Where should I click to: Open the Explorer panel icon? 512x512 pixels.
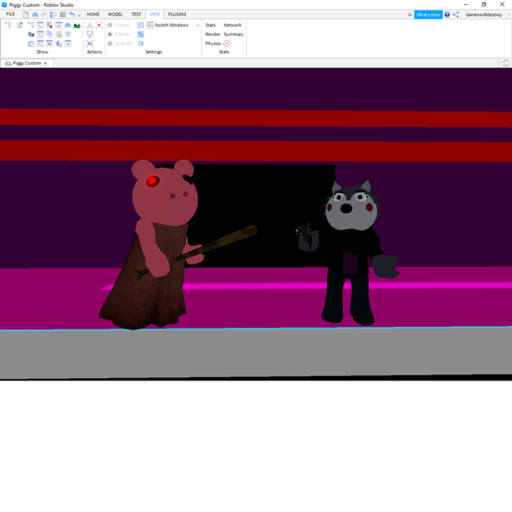(x=8, y=25)
